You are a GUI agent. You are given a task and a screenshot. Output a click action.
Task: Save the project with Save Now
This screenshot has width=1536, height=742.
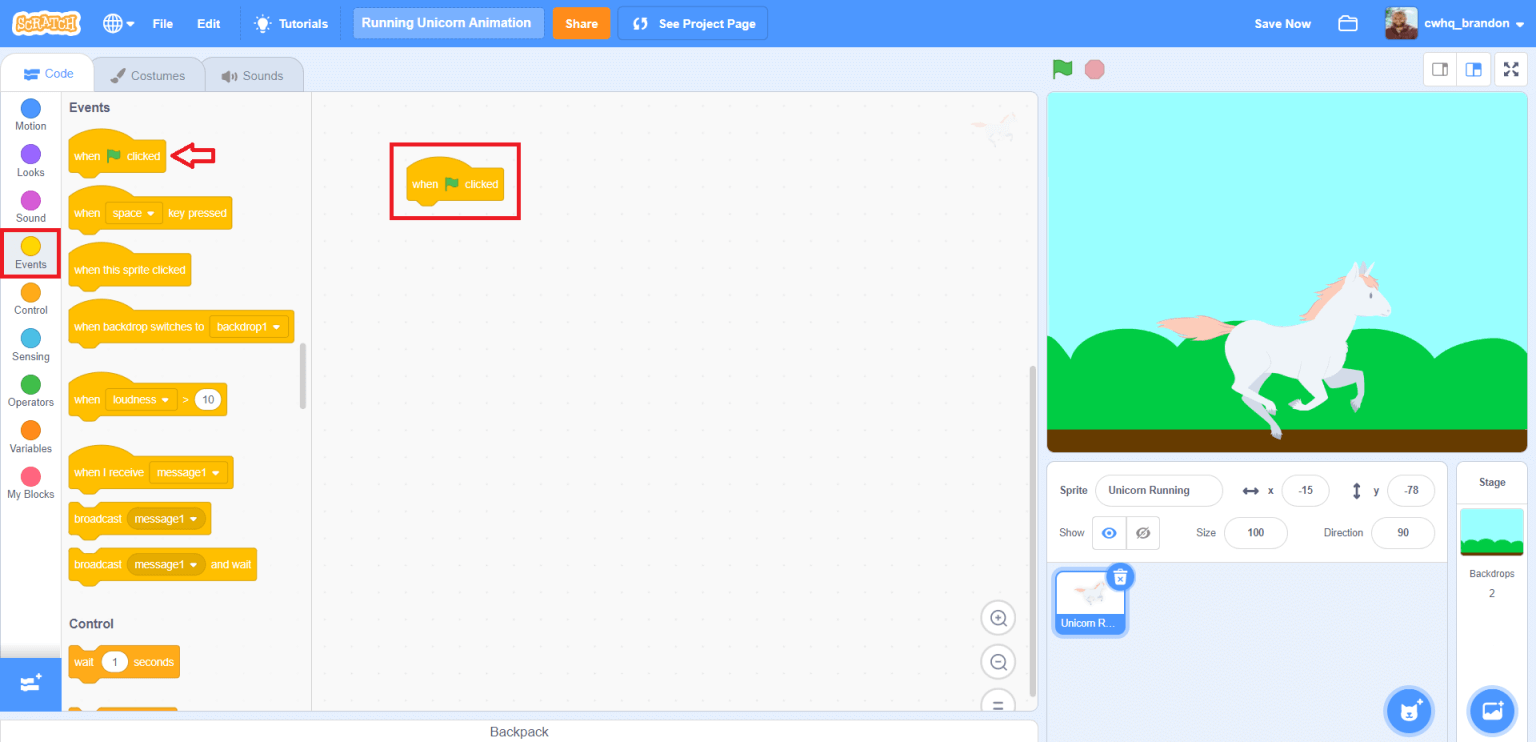(1282, 23)
